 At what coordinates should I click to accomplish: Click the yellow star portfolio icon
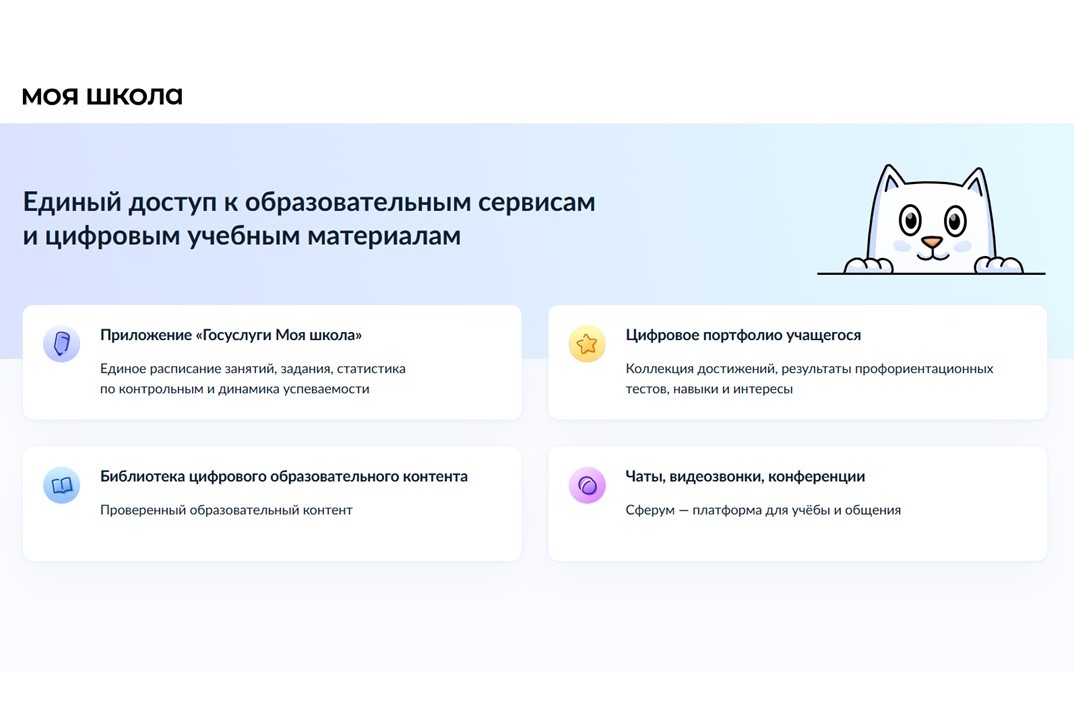pyautogui.click(x=587, y=344)
